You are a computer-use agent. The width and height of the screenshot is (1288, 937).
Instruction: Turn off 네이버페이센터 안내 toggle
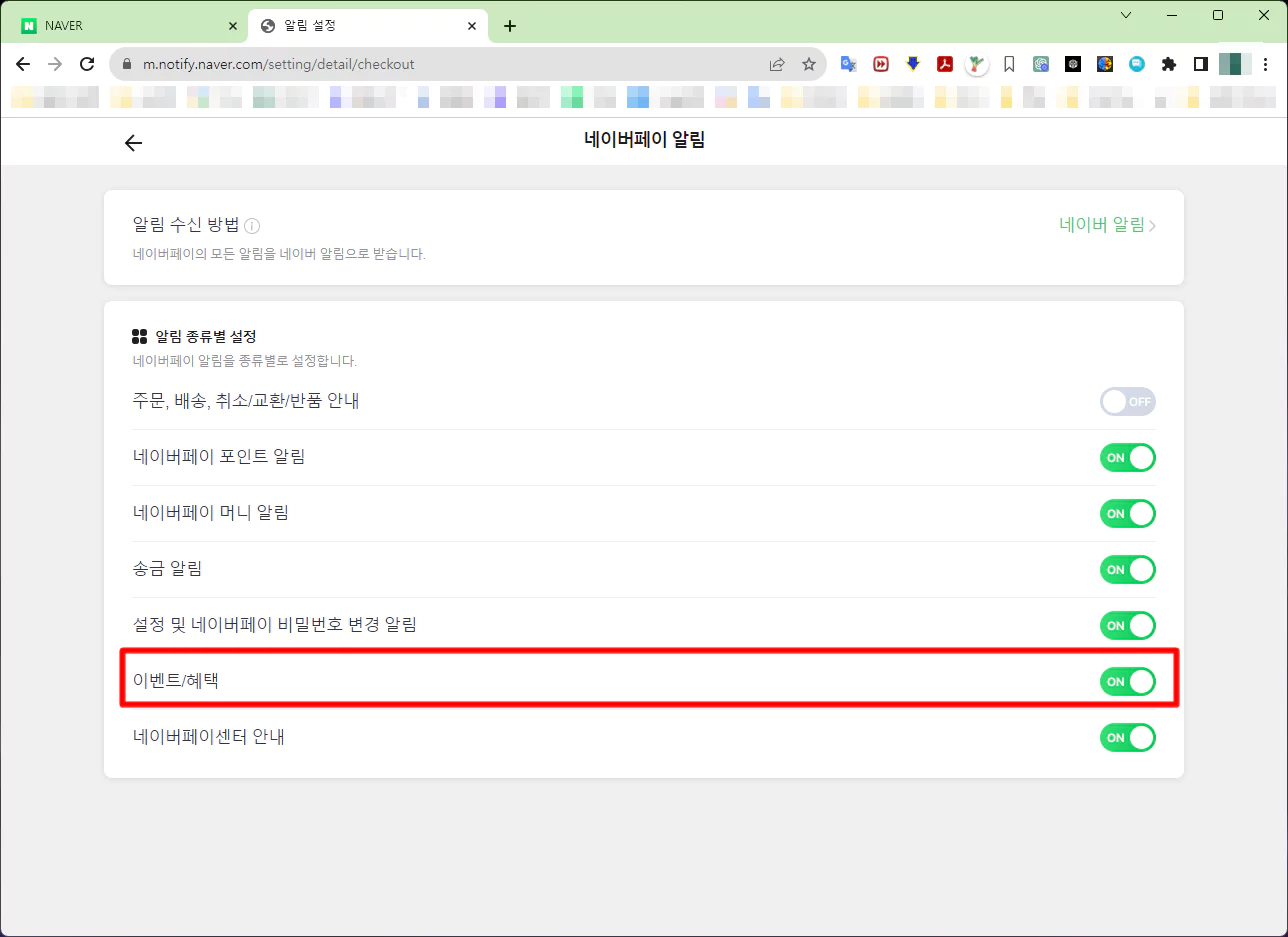(x=1128, y=738)
